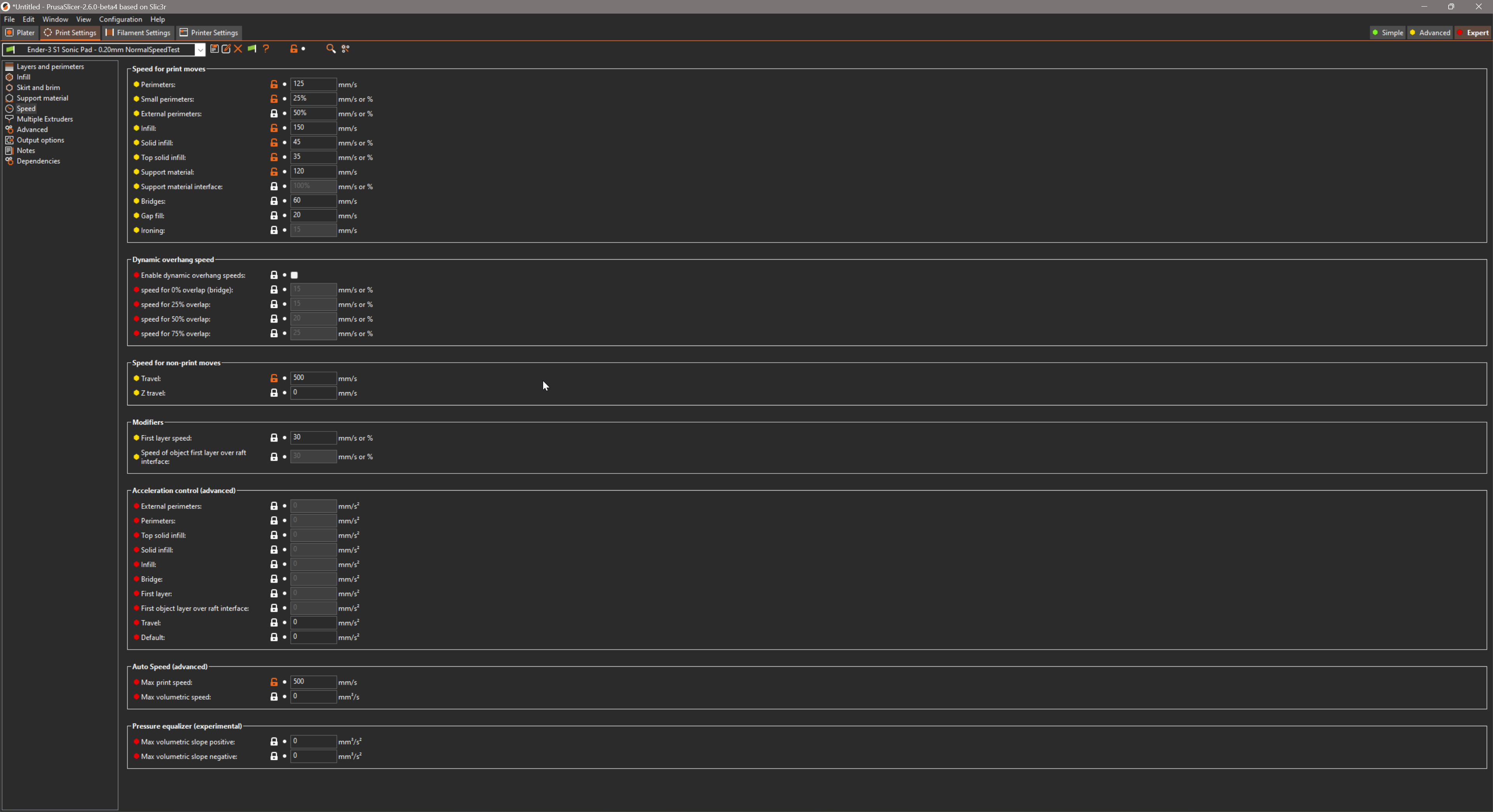Viewport: 1493px width, 812px height.
Task: Delete the current preset
Action: pos(238,49)
